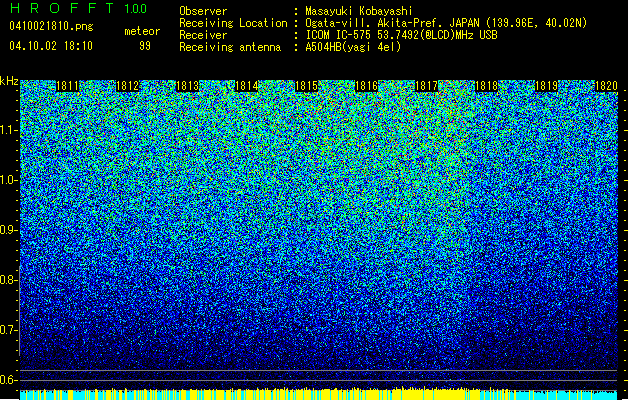The image size is (629, 400).
Task: Click the Receiving Location field label
Action: coord(233,23)
